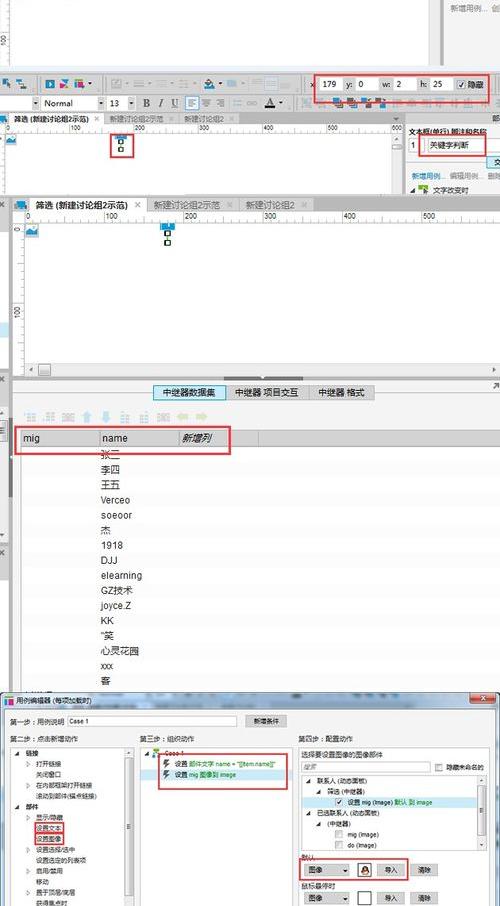500x906 pixels.
Task: Collapse the Case 1 node
Action: click(x=147, y=753)
